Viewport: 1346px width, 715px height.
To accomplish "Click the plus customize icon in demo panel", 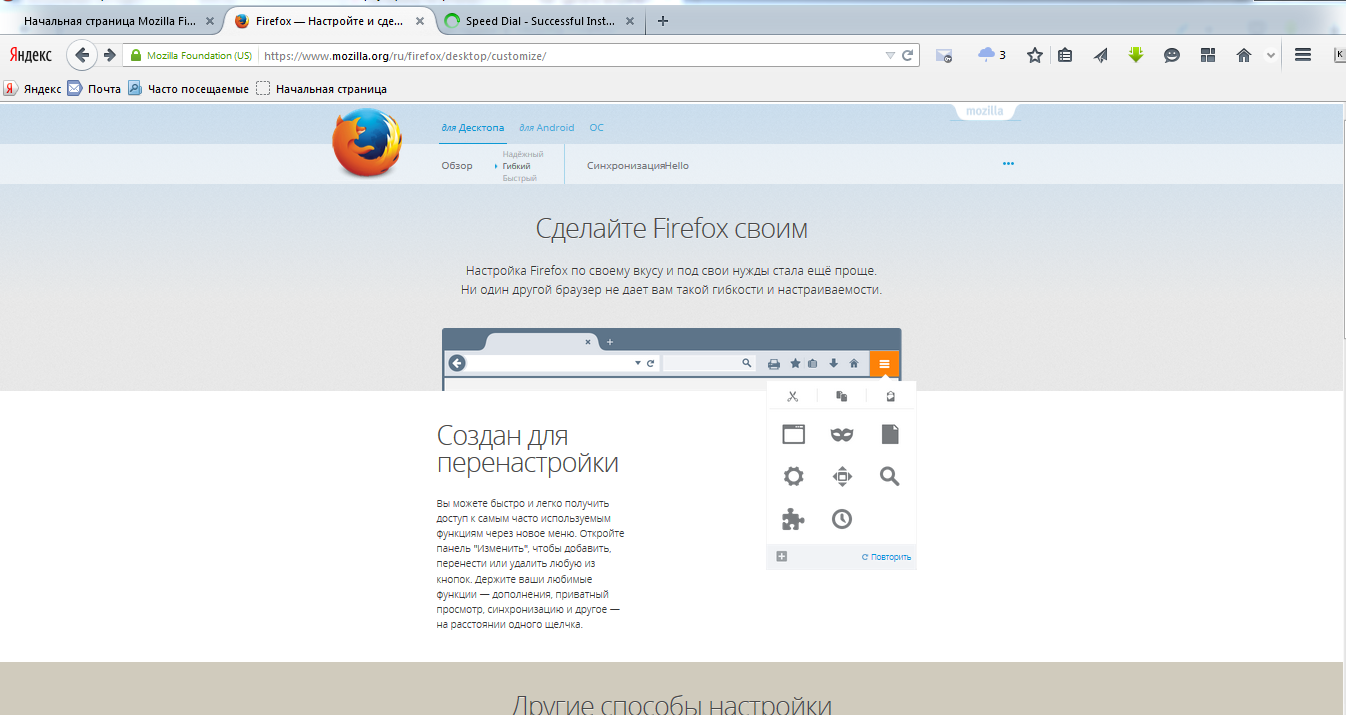I will (782, 556).
